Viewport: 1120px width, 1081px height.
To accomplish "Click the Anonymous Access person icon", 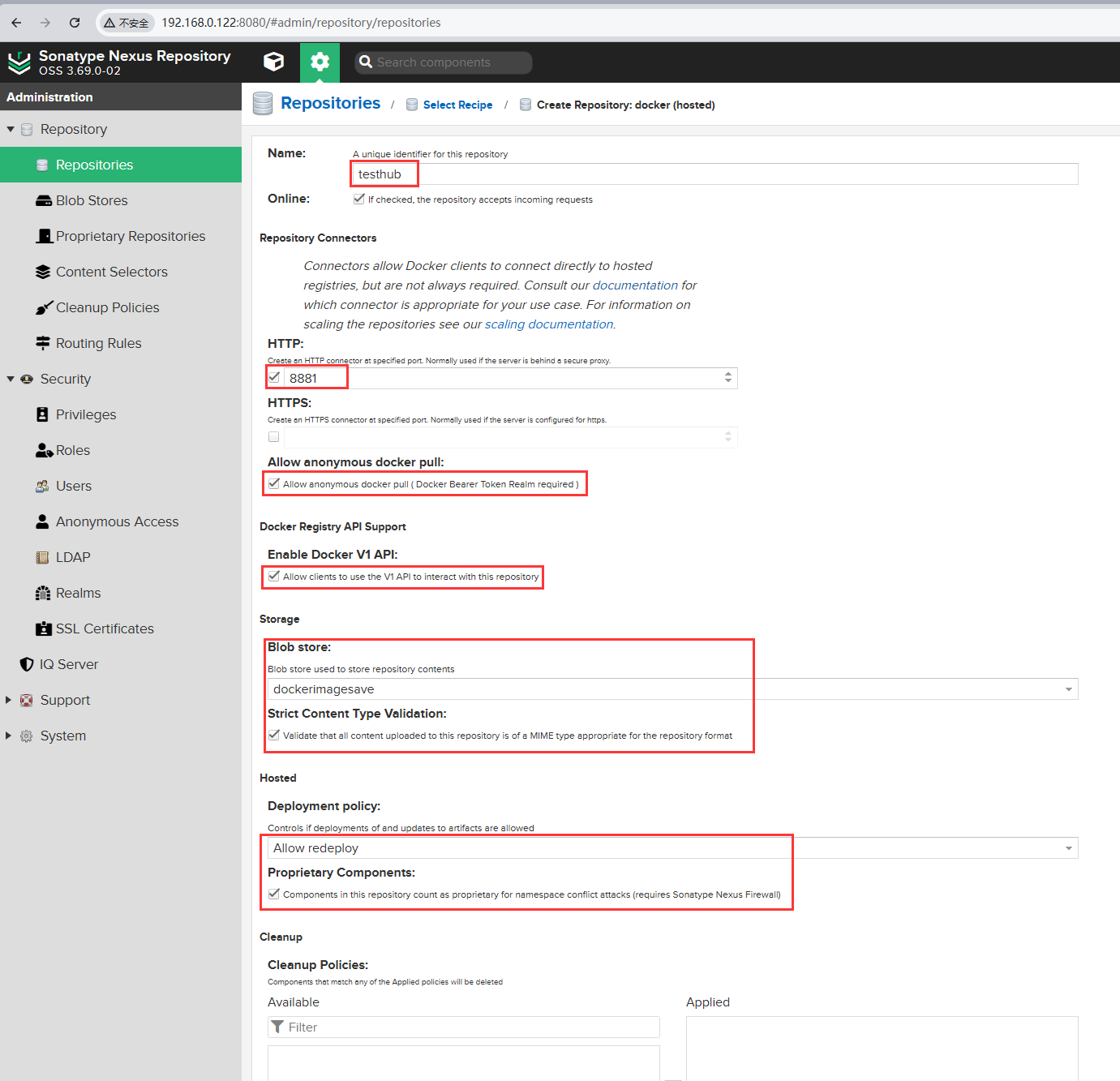I will pyautogui.click(x=43, y=521).
